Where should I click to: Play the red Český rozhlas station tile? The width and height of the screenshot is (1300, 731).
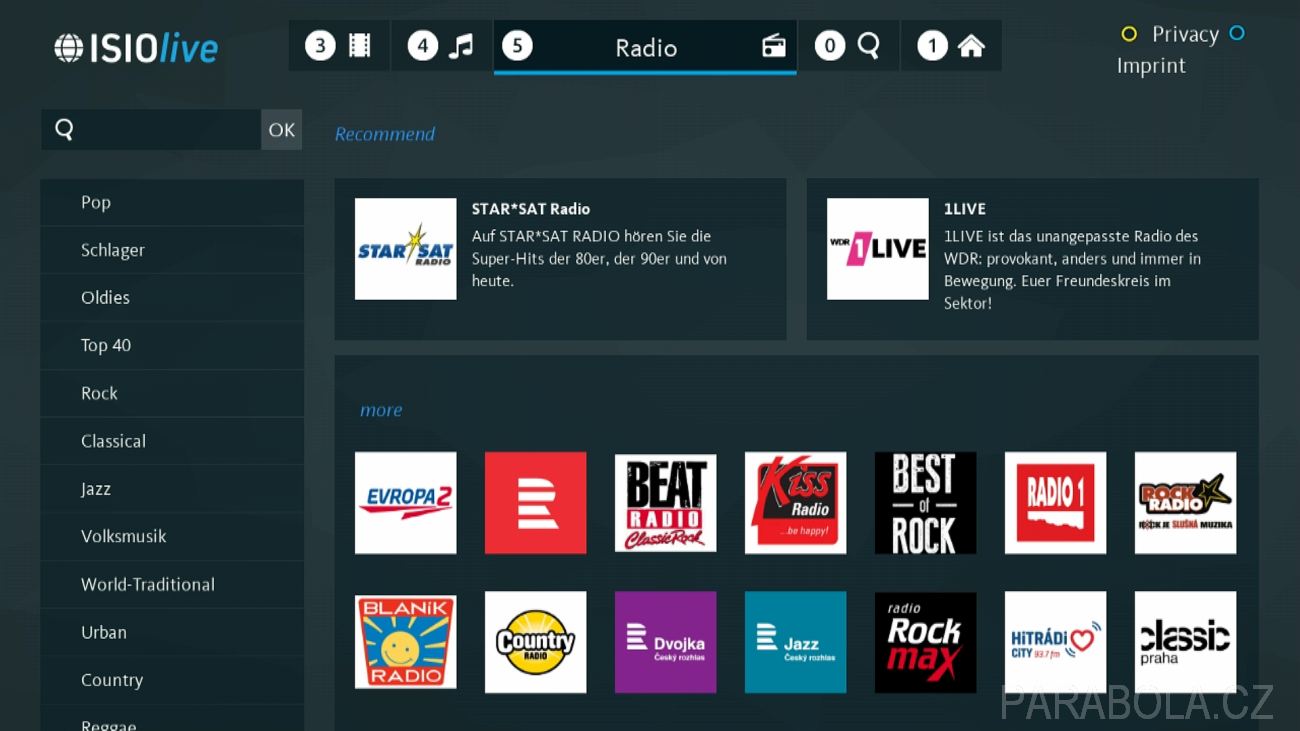tap(535, 503)
